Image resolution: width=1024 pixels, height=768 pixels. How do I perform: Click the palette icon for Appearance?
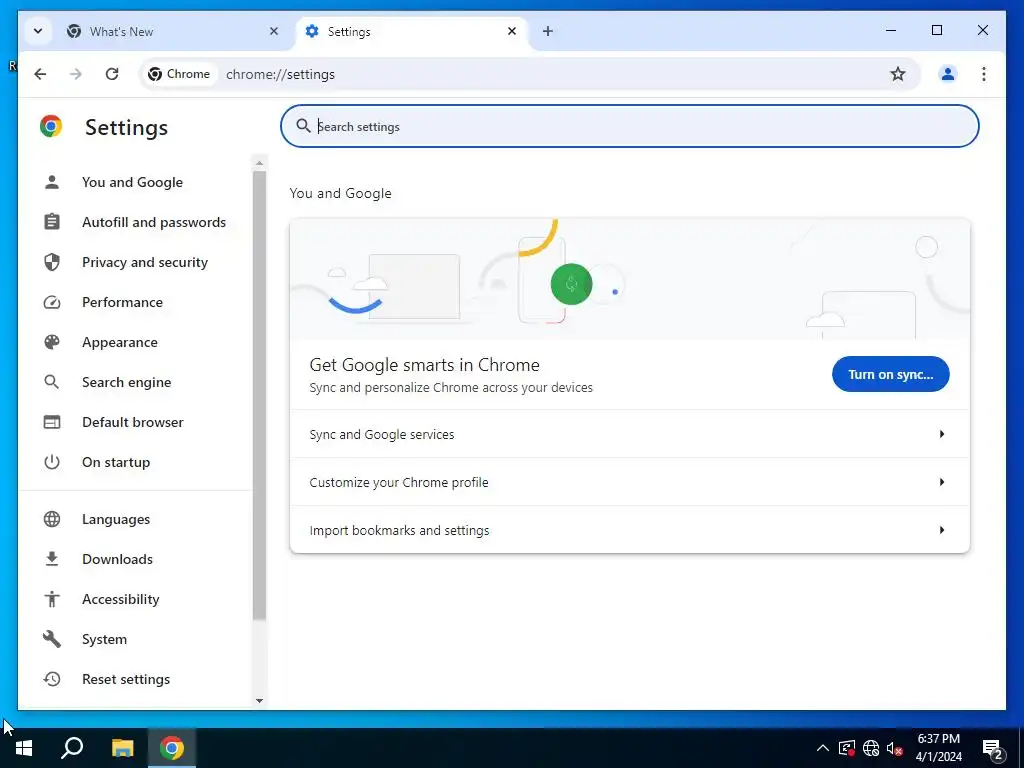point(52,342)
